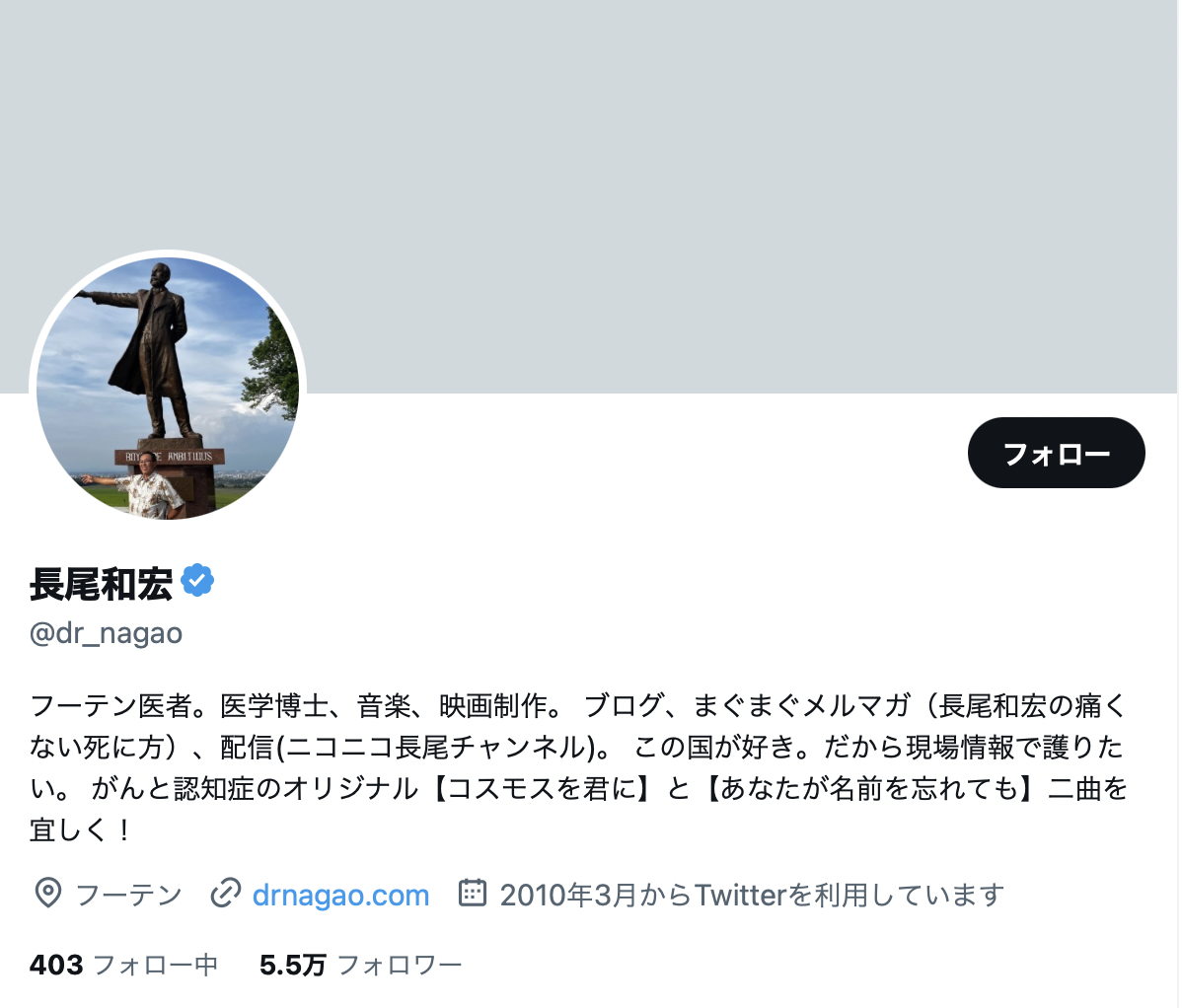Click the location pin icon
This screenshot has width=1182, height=1008.
click(48, 894)
